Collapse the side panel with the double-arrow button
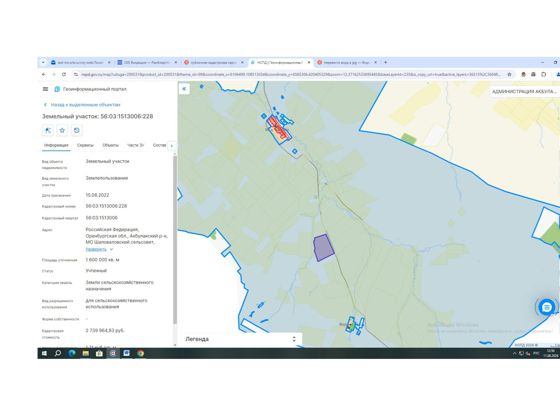Screen dimensions: 560x396 click(x=184, y=89)
